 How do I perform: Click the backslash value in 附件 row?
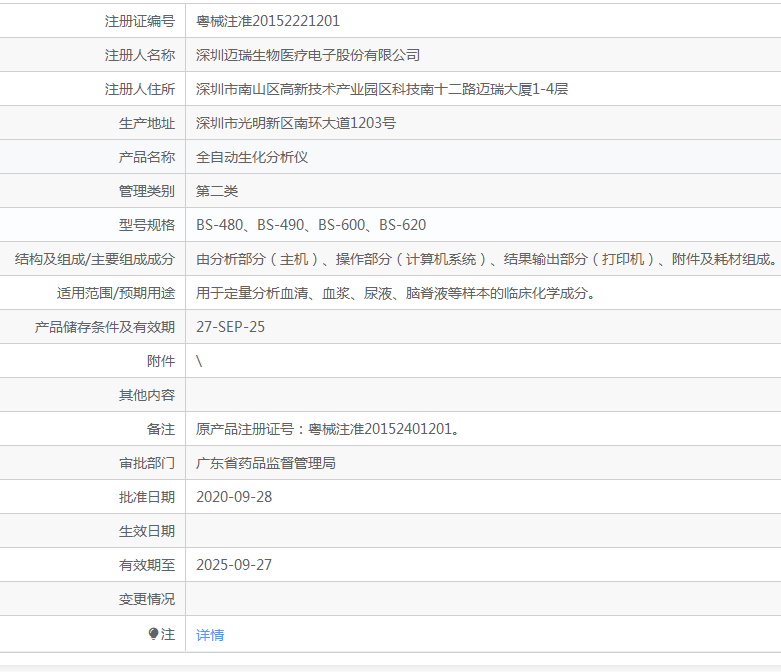pyautogui.click(x=199, y=361)
